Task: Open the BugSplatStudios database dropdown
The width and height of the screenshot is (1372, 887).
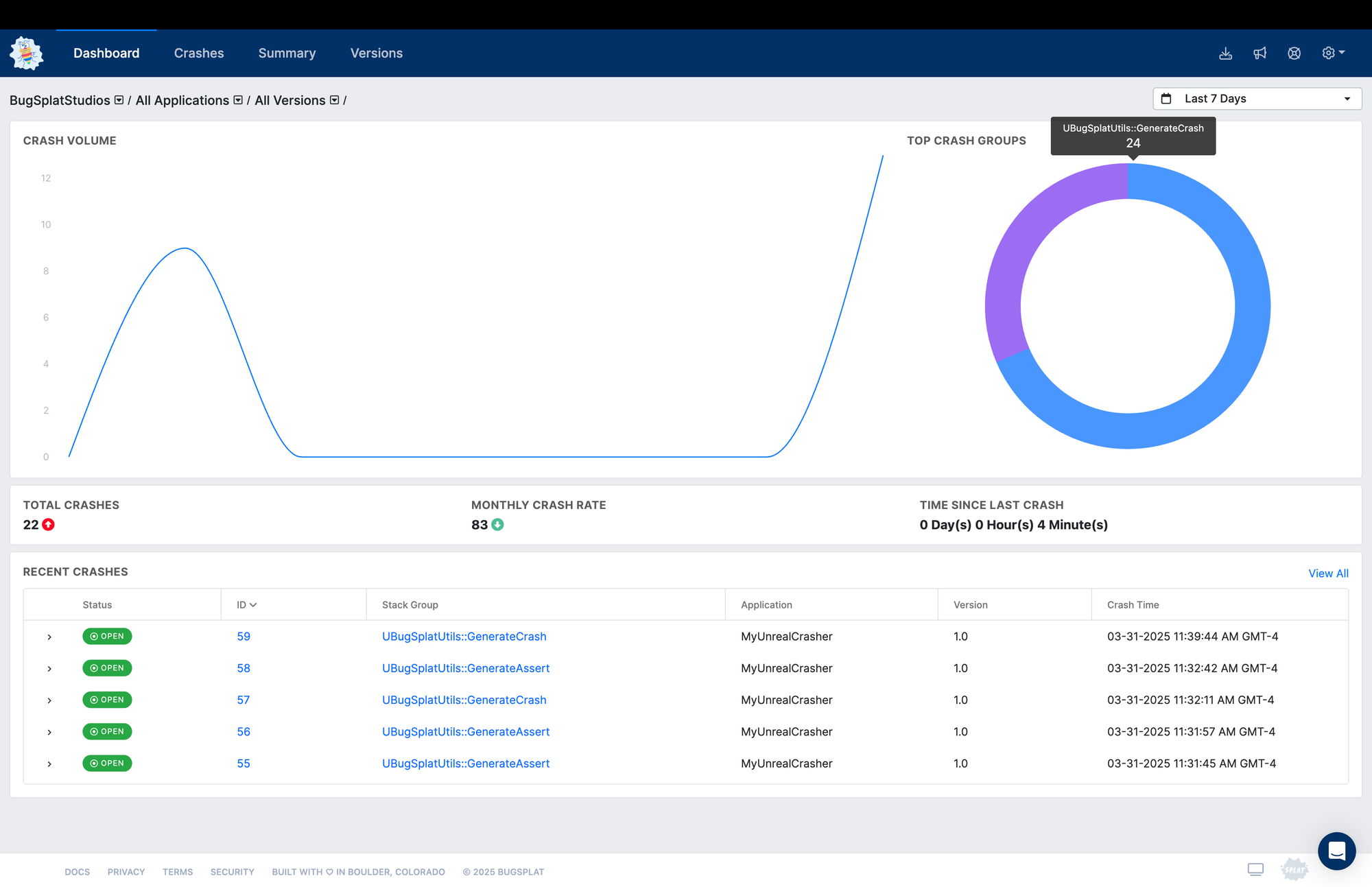Action: (119, 100)
